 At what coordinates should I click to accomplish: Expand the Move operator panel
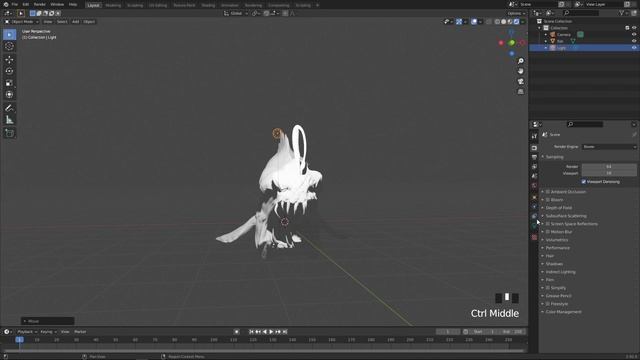point(48,321)
